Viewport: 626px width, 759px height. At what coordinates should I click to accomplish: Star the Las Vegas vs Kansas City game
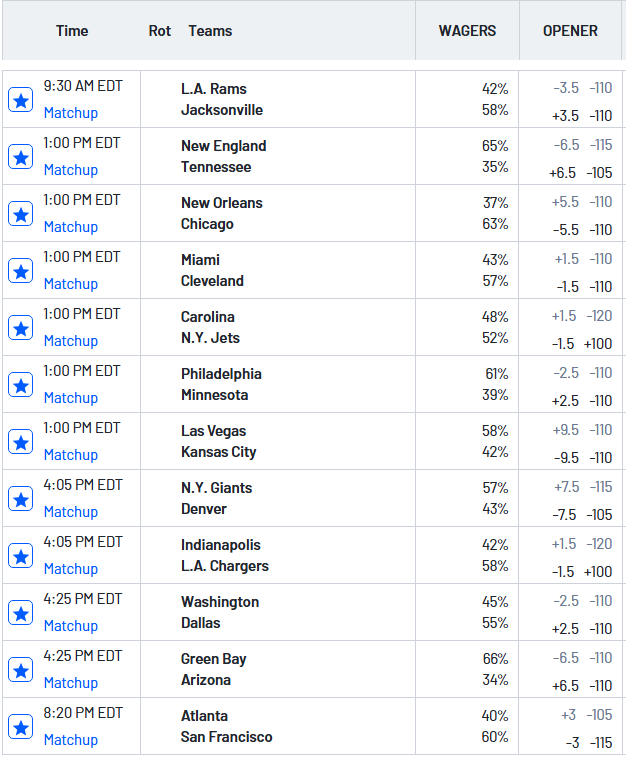click(20, 441)
